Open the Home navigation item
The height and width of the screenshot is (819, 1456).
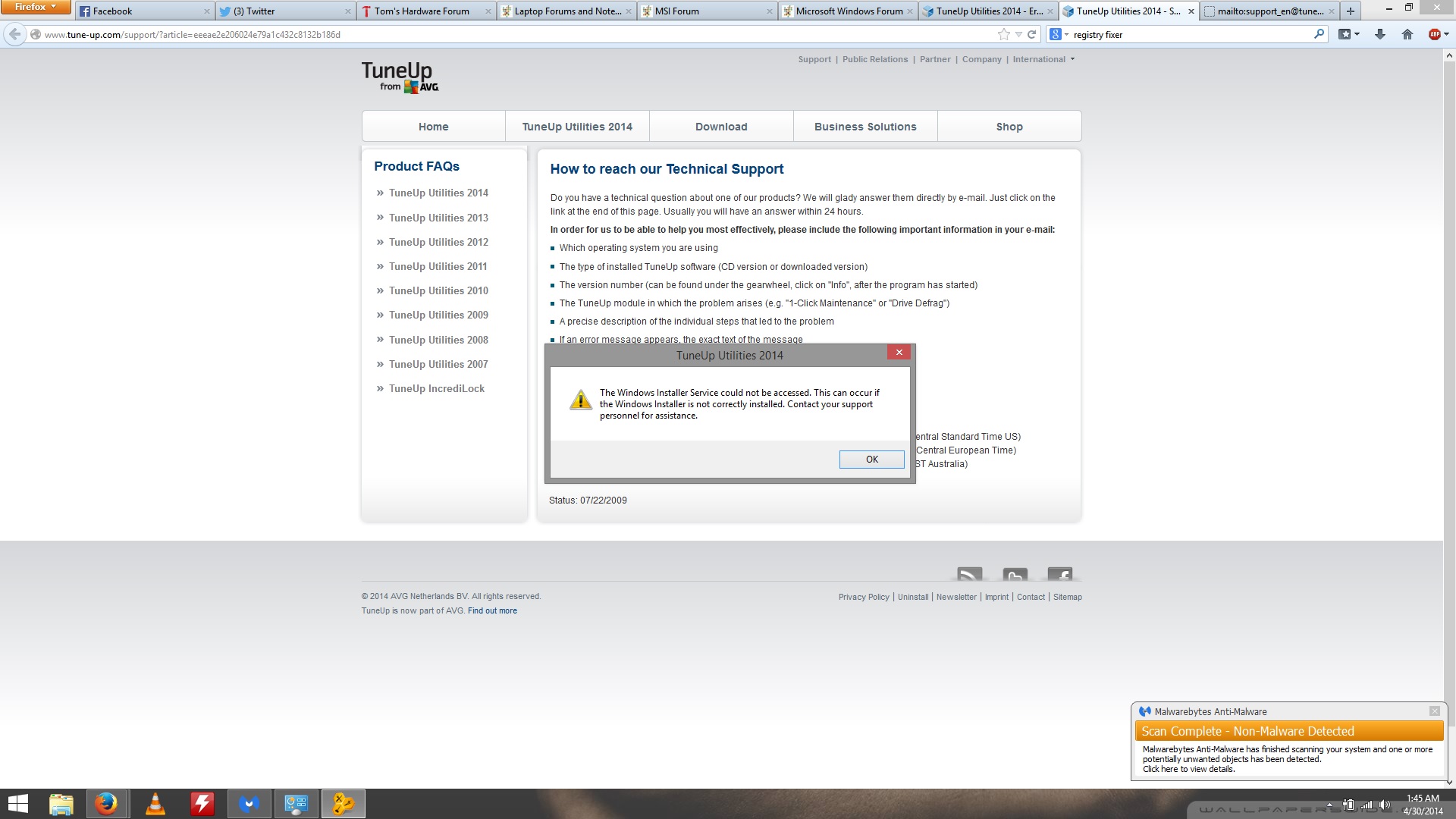[433, 127]
